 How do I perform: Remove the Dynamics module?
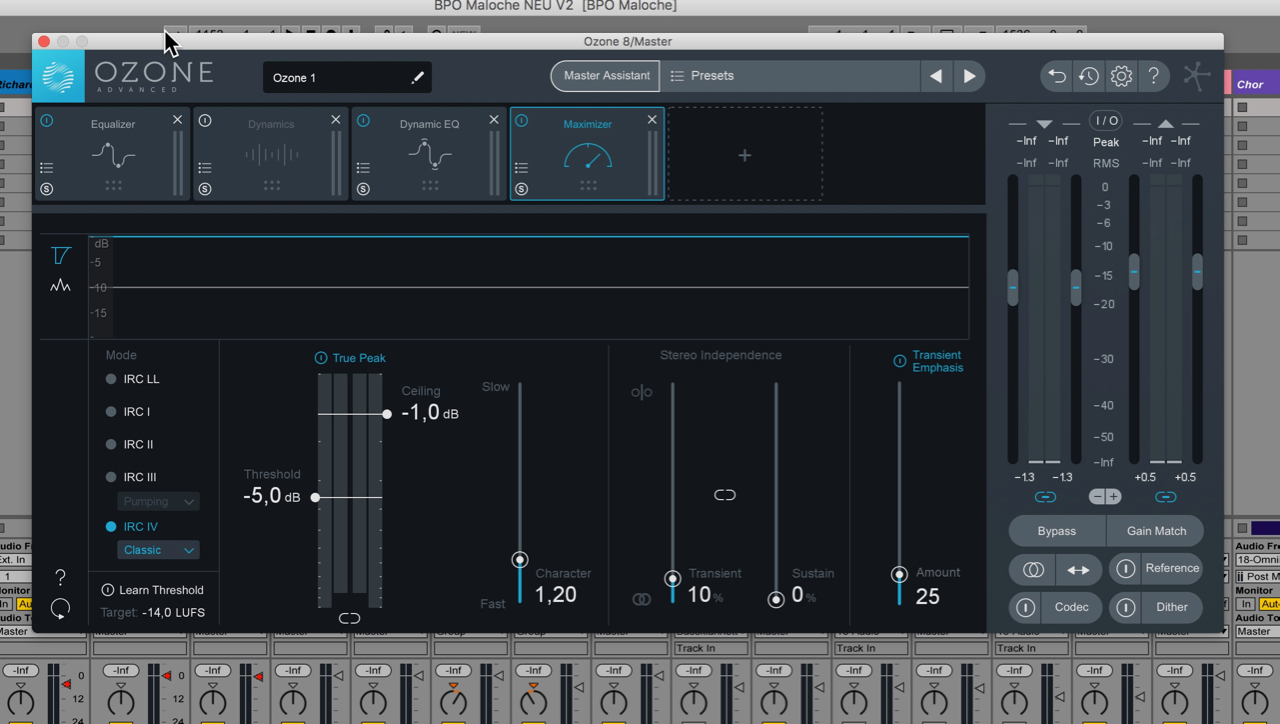(x=336, y=120)
